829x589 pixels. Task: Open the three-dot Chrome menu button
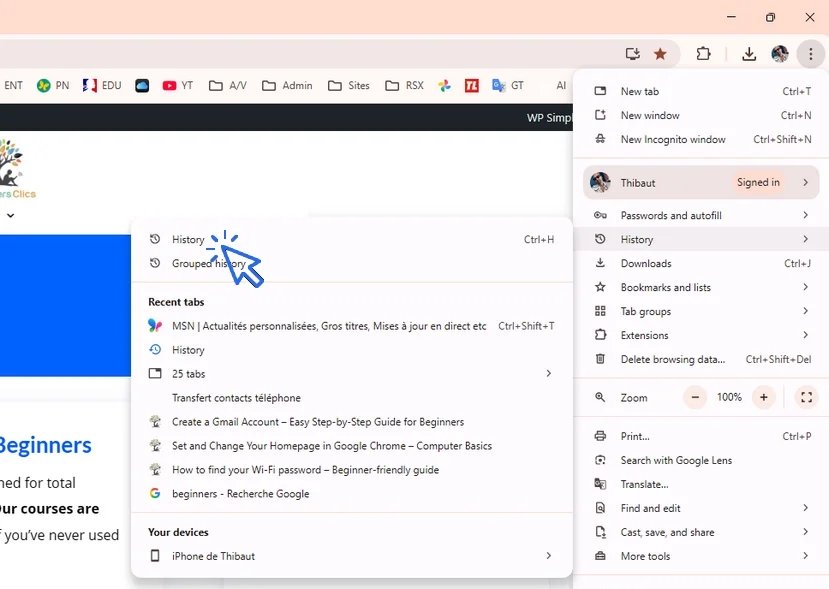click(x=810, y=54)
